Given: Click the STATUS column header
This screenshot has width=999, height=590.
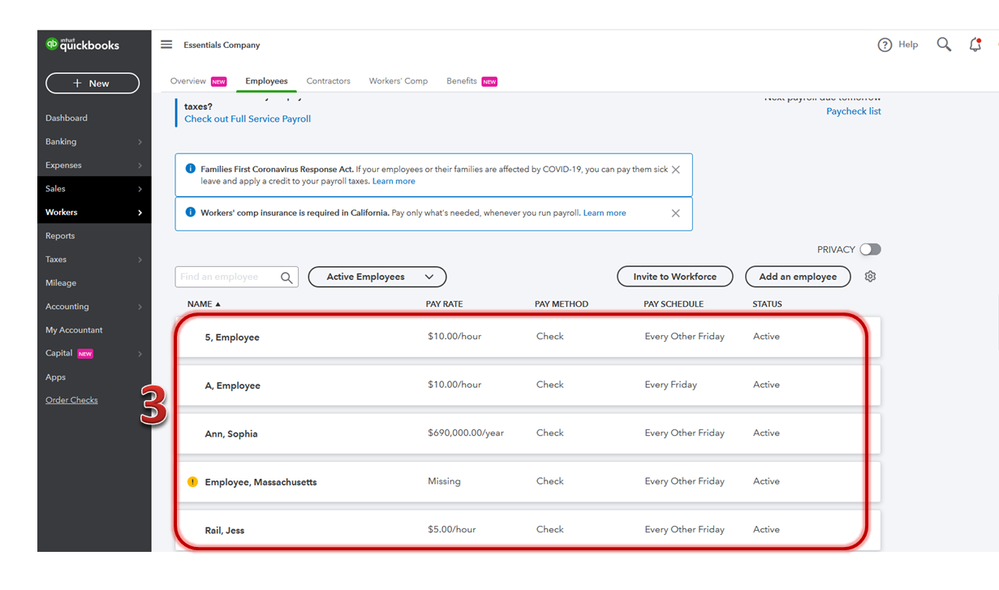Looking at the screenshot, I should [767, 304].
